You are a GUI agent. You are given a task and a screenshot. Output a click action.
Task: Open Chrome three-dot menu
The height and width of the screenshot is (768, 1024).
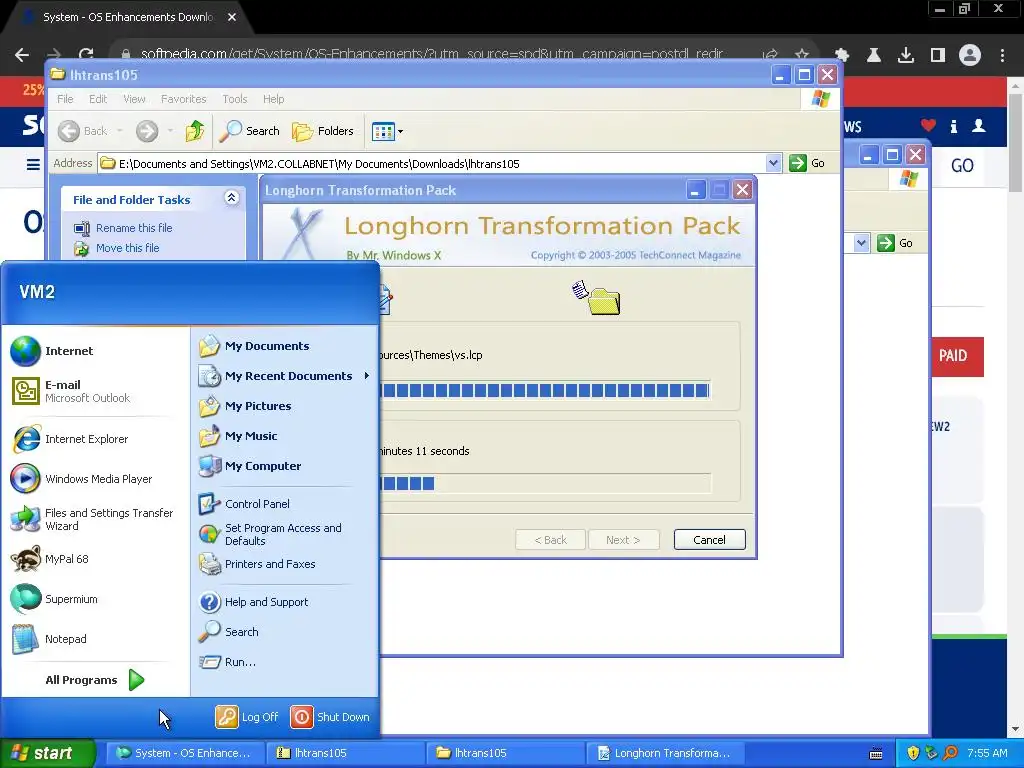[1002, 55]
